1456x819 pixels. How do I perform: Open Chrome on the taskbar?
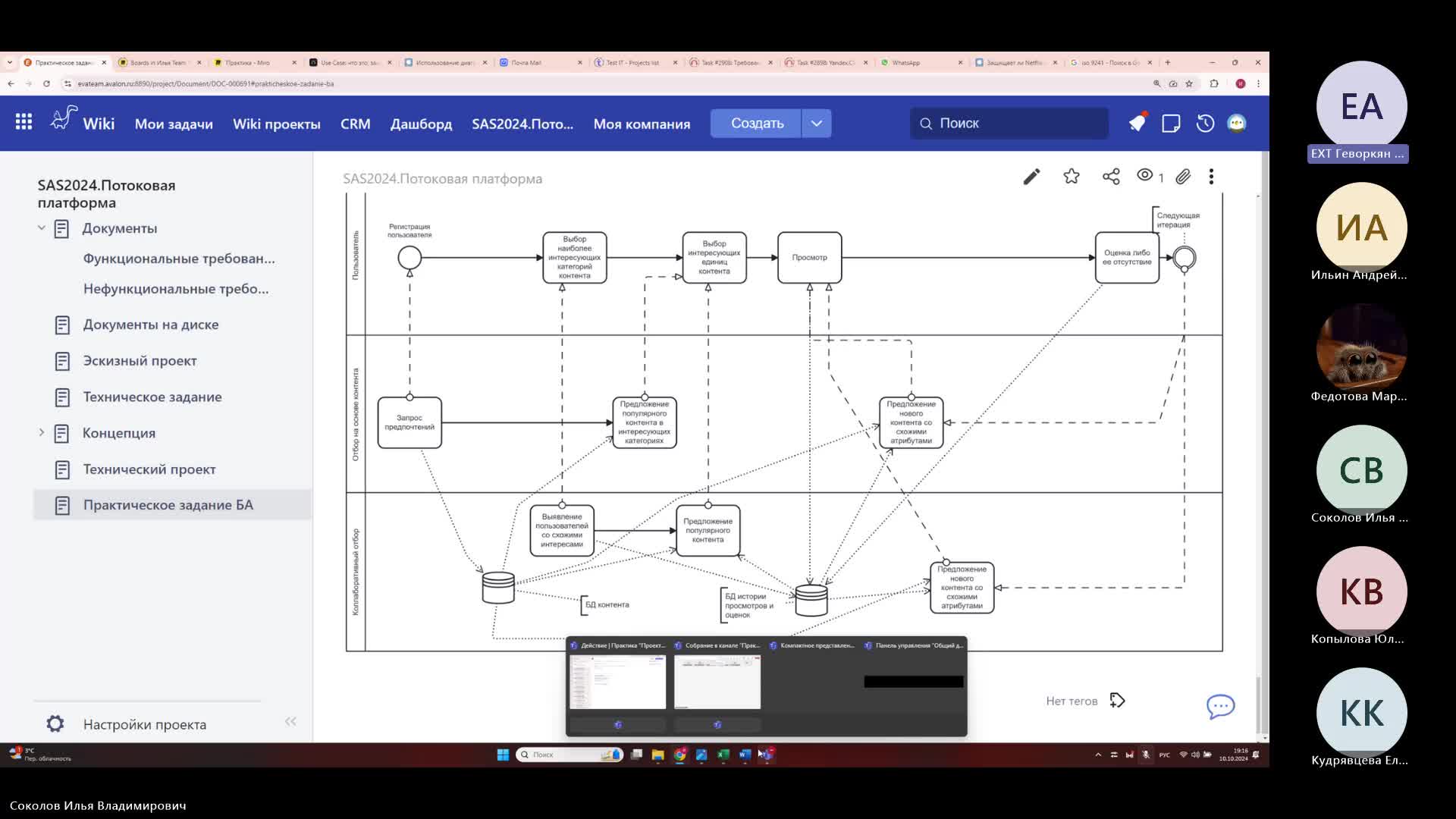(x=680, y=755)
